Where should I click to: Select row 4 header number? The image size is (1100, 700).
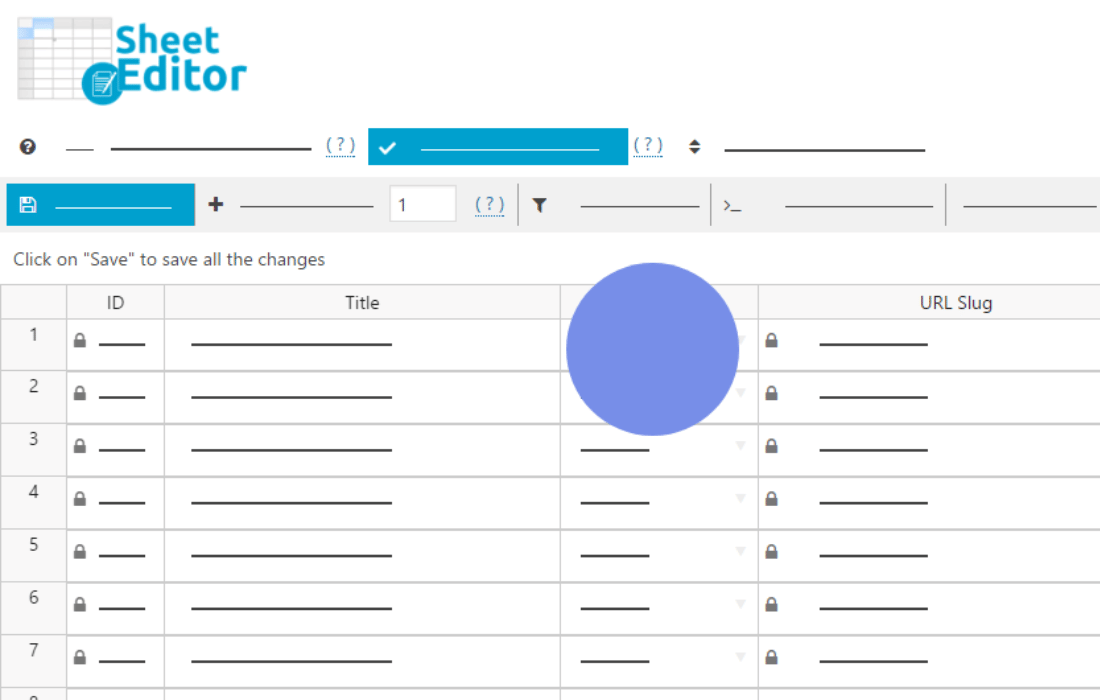33,492
